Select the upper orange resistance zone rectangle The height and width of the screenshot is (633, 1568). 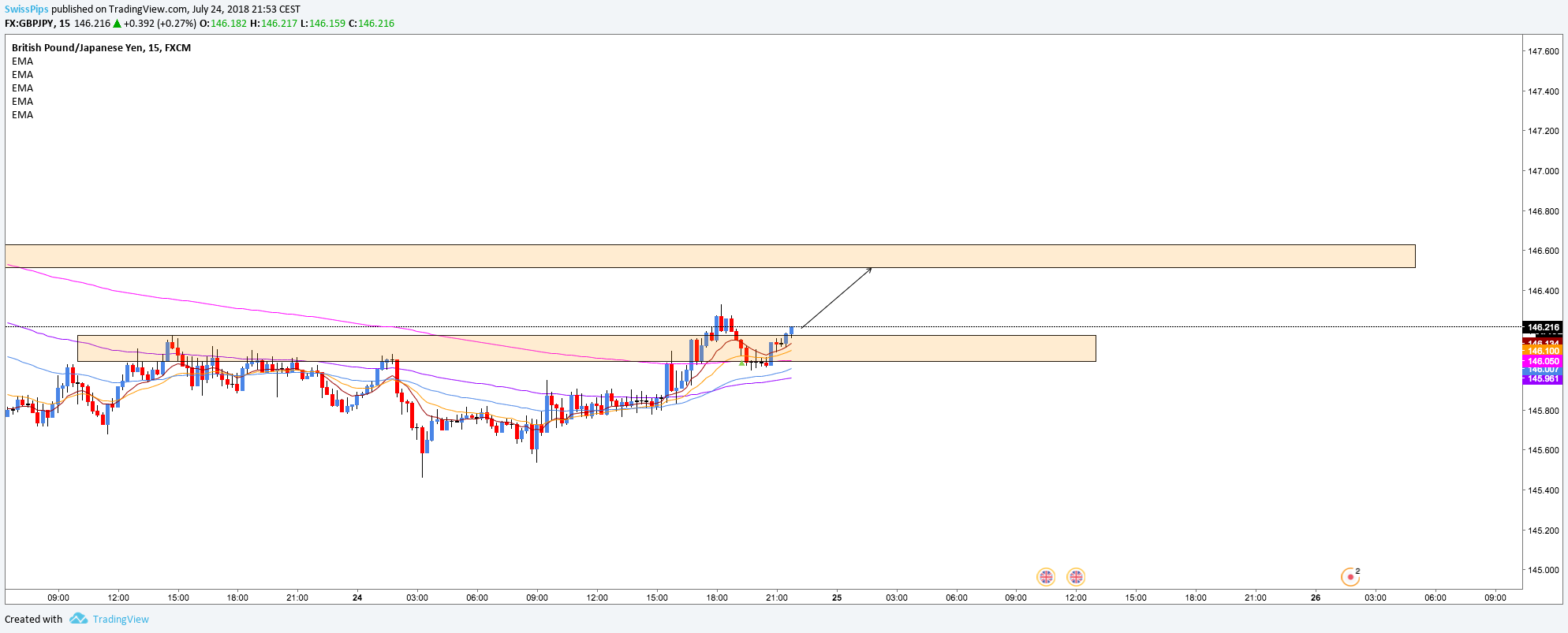click(710, 256)
